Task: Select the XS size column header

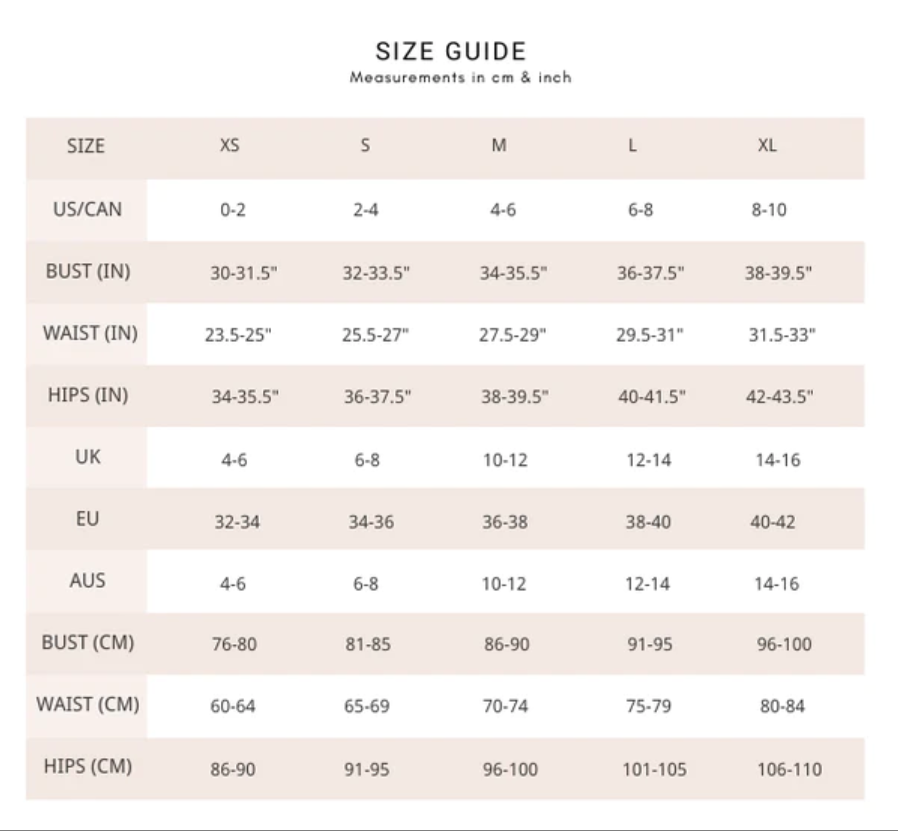Action: (230, 145)
